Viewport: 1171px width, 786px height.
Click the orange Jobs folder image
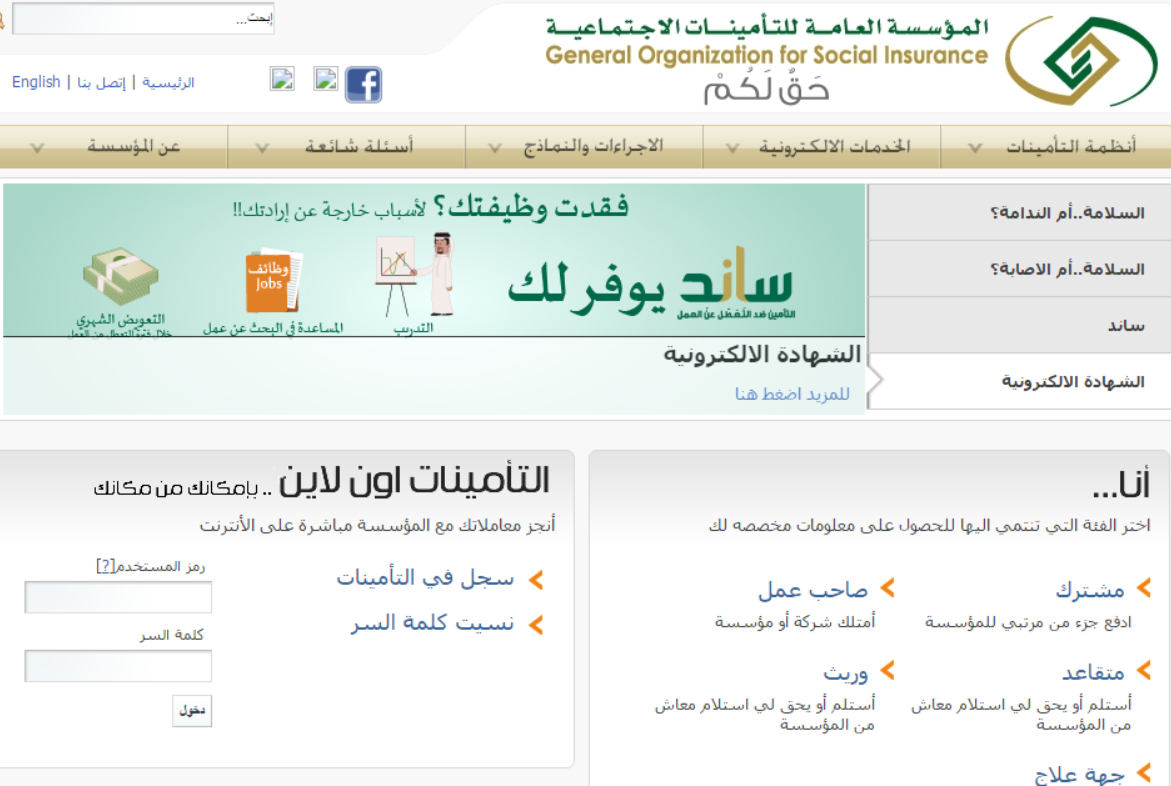273,281
